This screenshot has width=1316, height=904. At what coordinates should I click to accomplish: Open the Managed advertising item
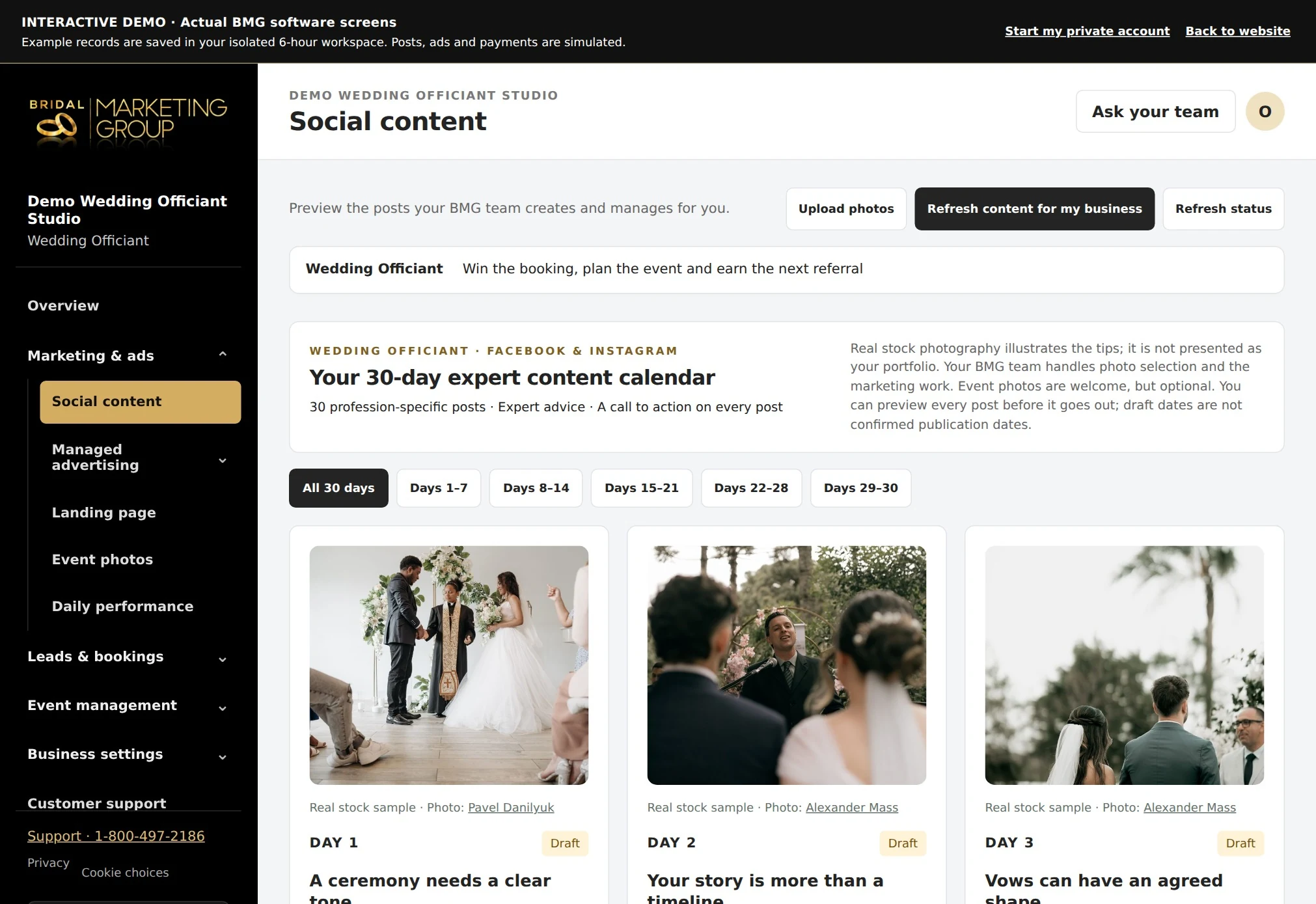(96, 458)
